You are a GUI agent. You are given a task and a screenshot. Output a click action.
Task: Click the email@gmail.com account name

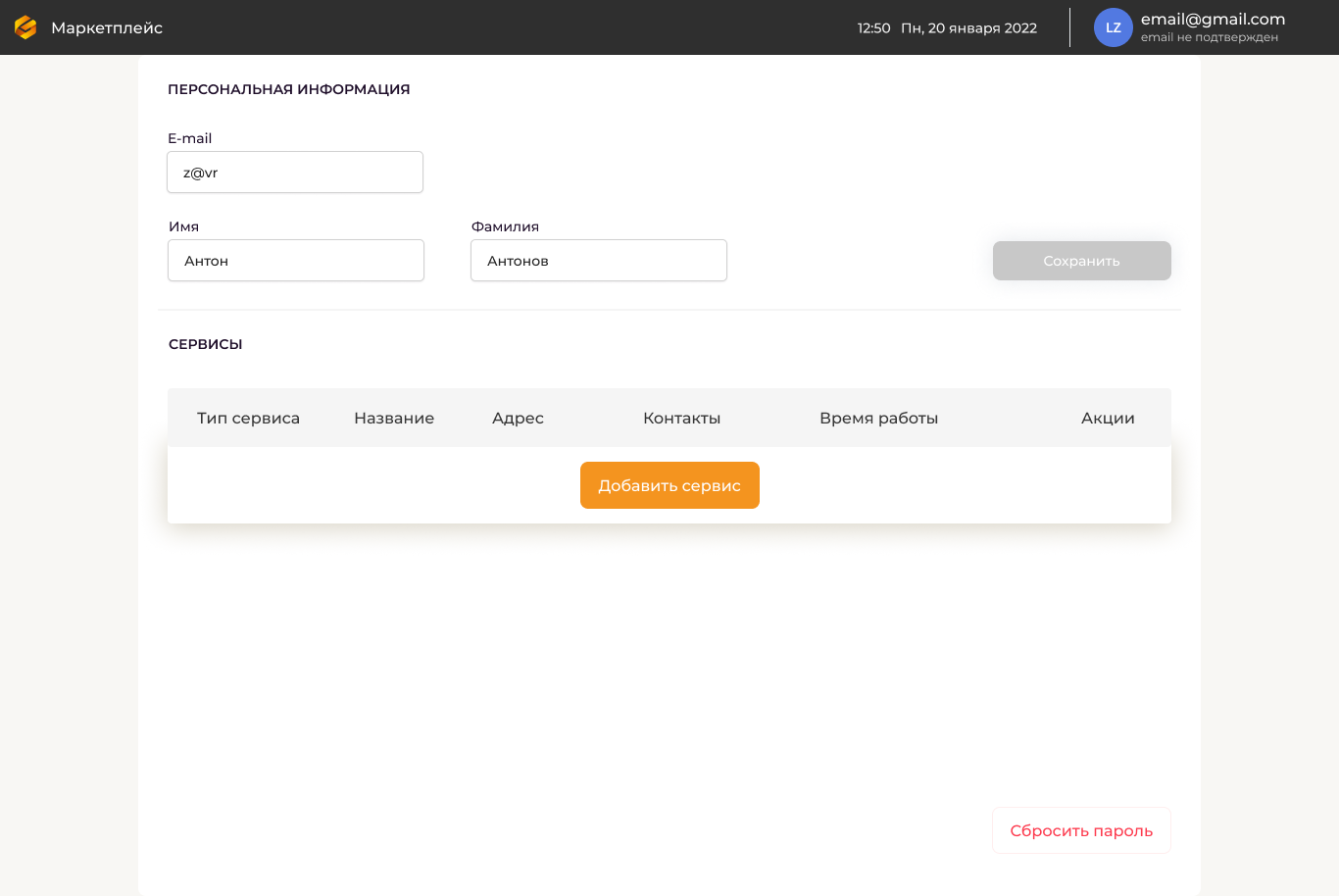pos(1213,19)
